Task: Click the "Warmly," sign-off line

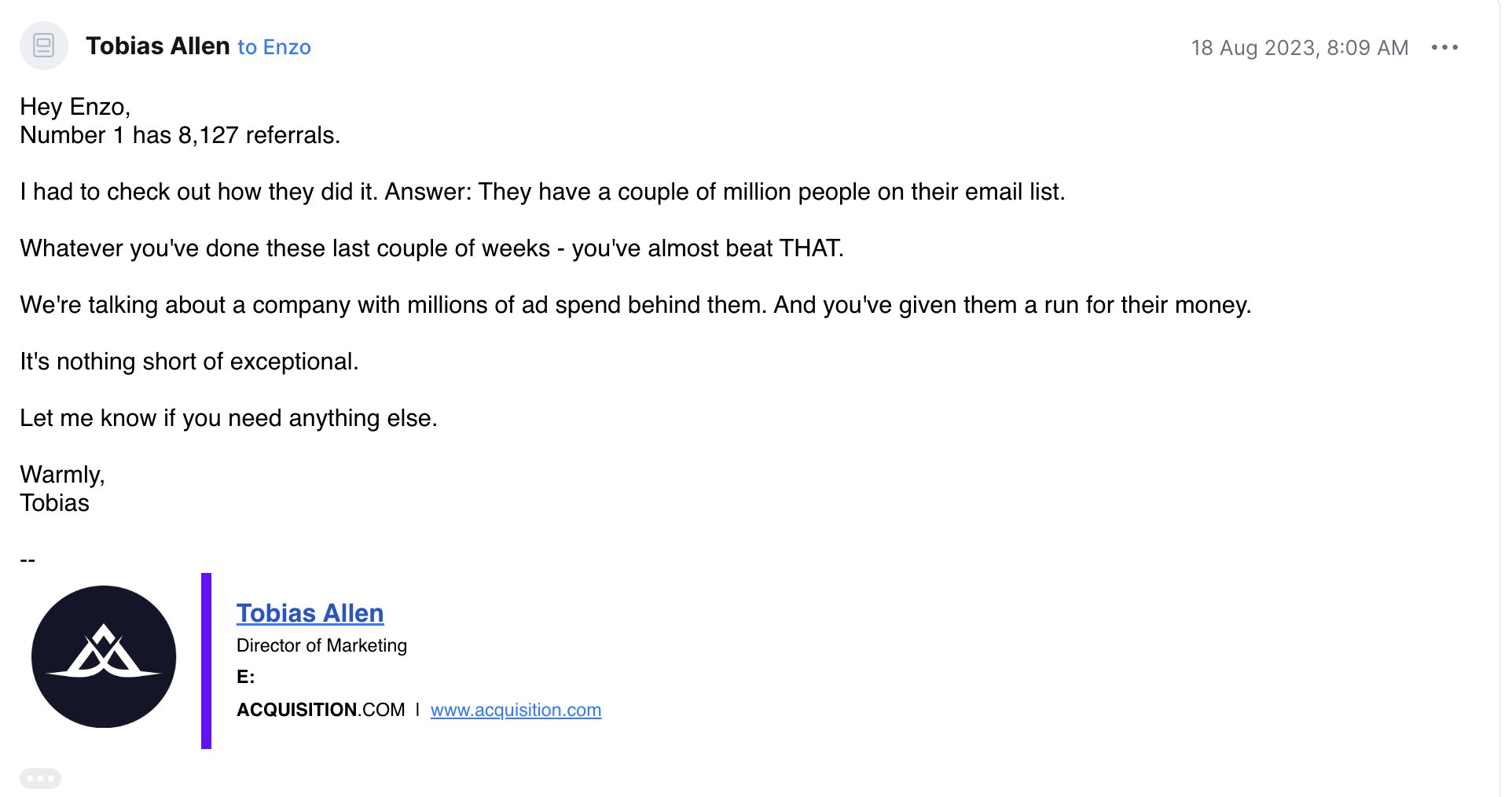Action: 63,475
